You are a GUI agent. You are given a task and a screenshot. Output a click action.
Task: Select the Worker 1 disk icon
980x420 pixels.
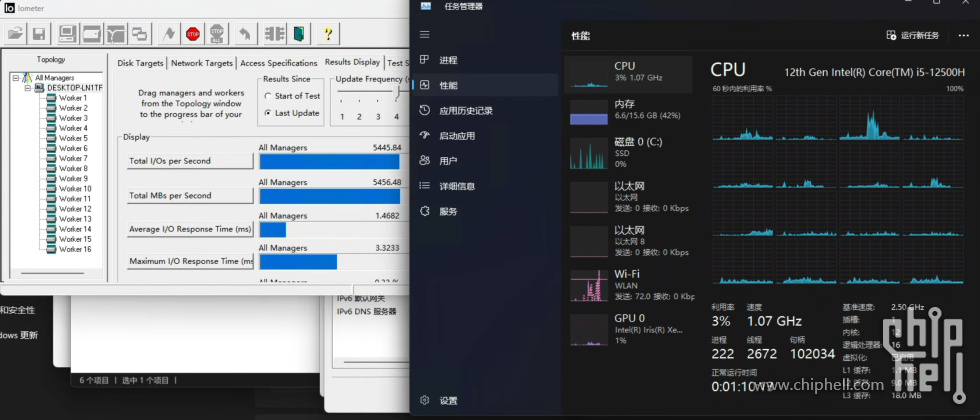point(51,98)
